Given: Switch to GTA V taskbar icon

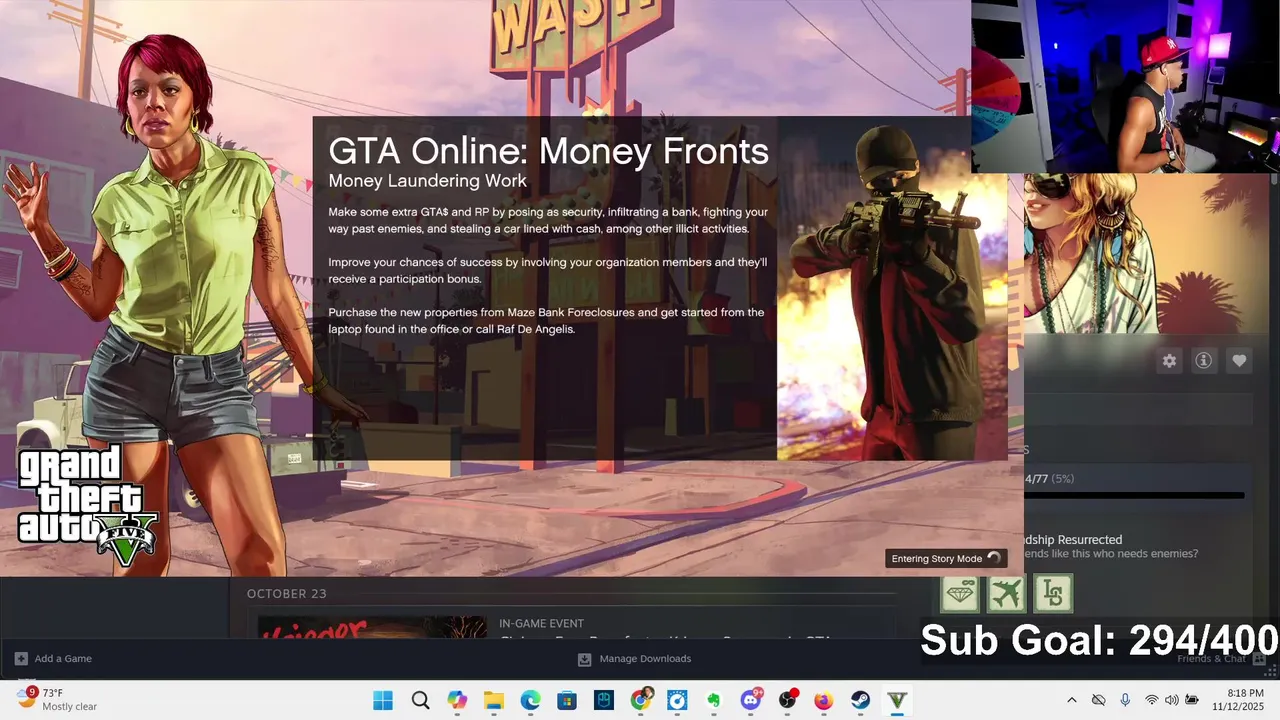Looking at the screenshot, I should point(897,700).
